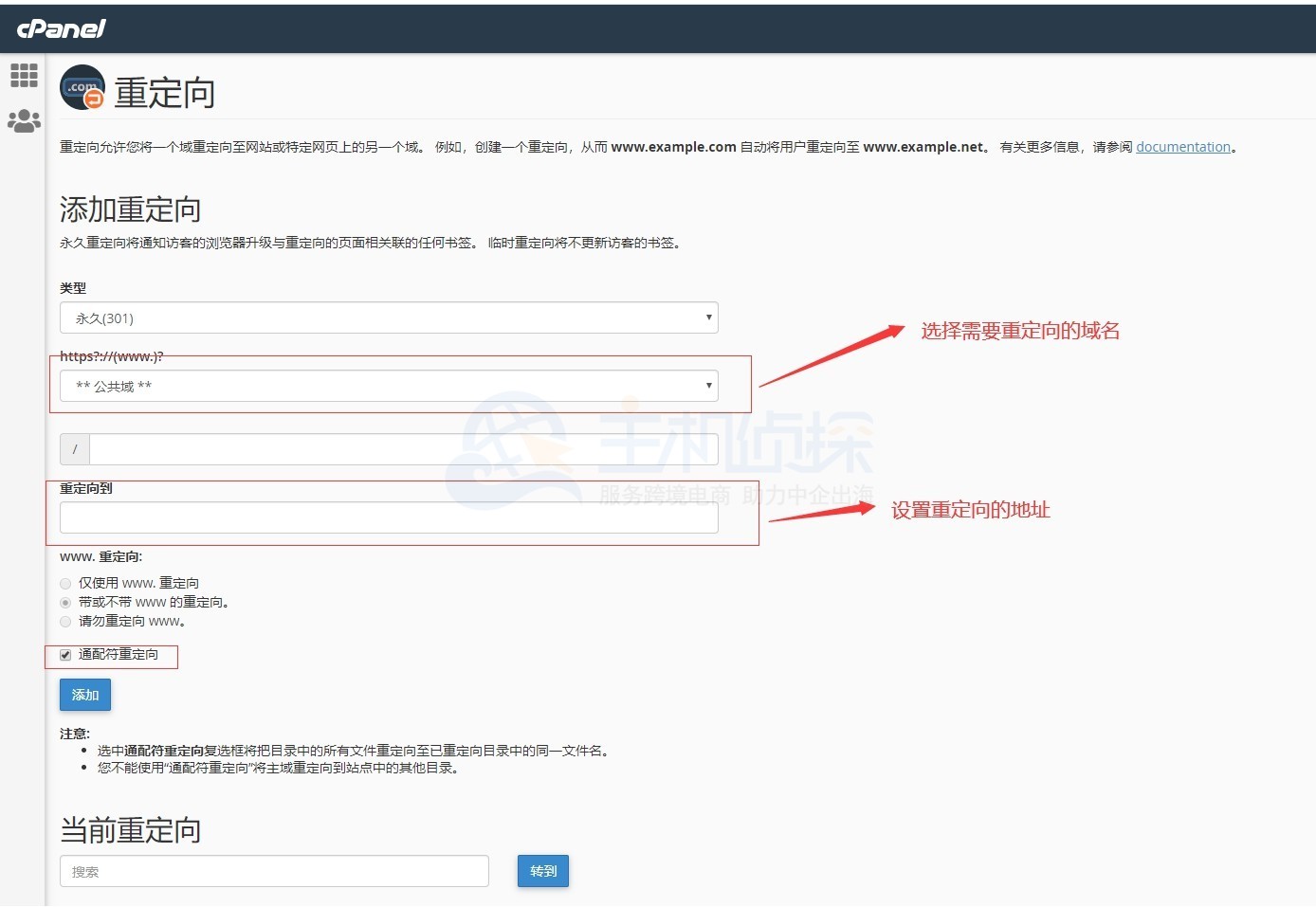Select the 仅使用 www. 重定向 radio option

pos(64,583)
